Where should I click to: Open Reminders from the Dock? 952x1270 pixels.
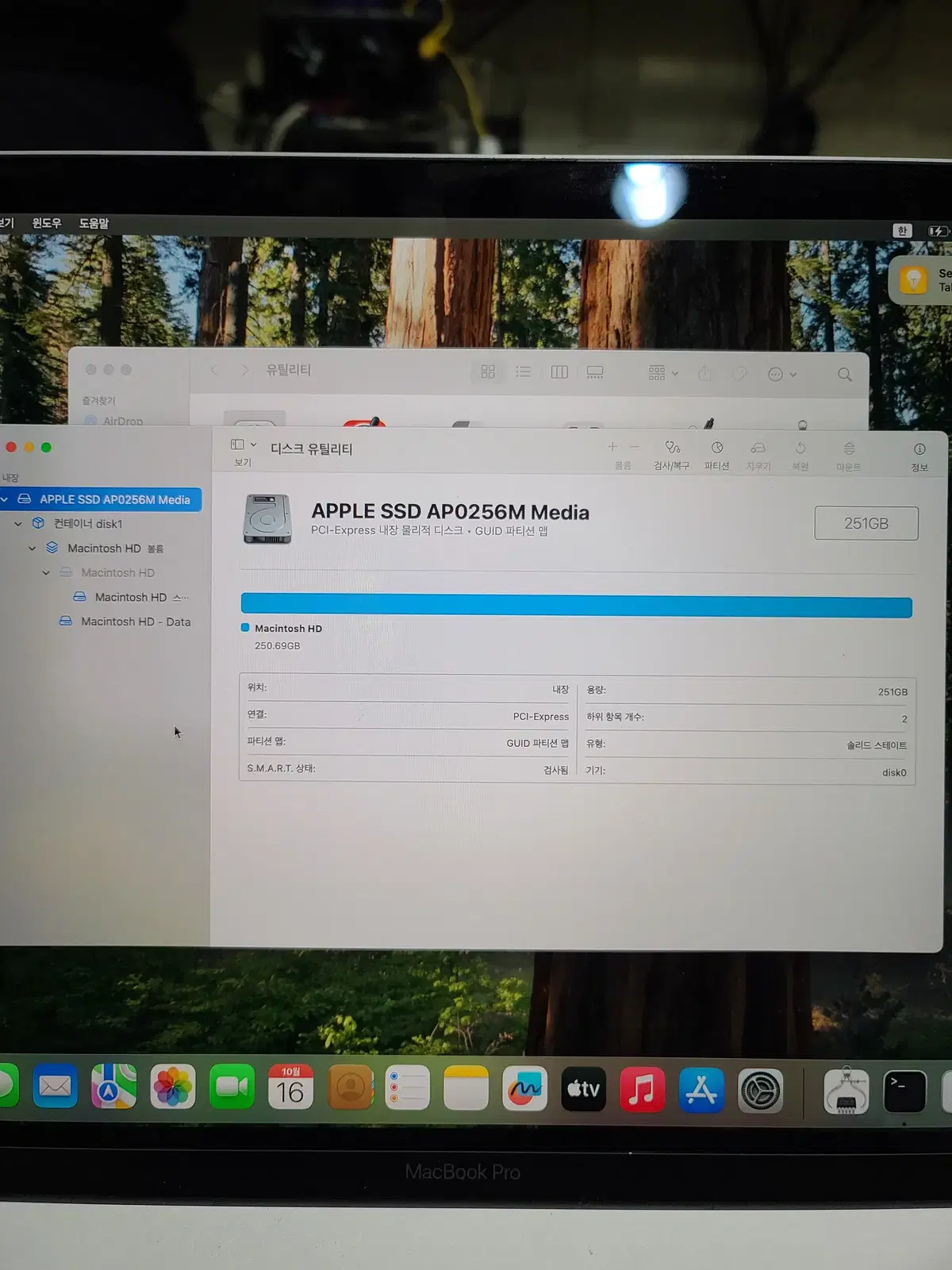pyautogui.click(x=407, y=1087)
